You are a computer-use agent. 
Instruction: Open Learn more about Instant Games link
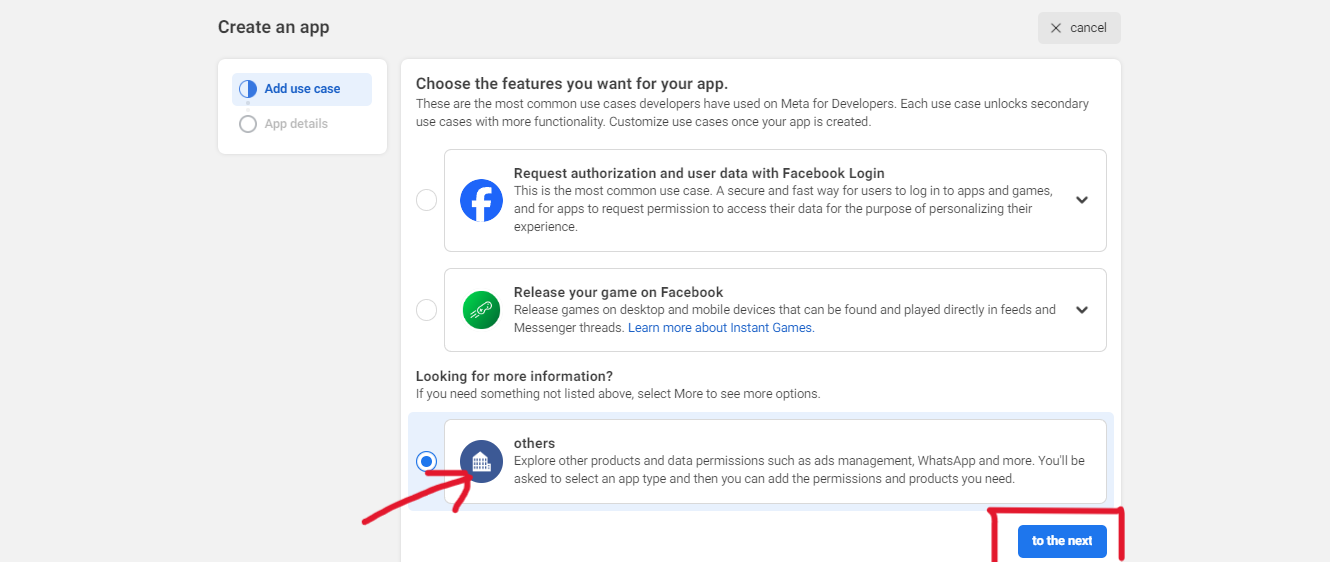pyautogui.click(x=720, y=328)
